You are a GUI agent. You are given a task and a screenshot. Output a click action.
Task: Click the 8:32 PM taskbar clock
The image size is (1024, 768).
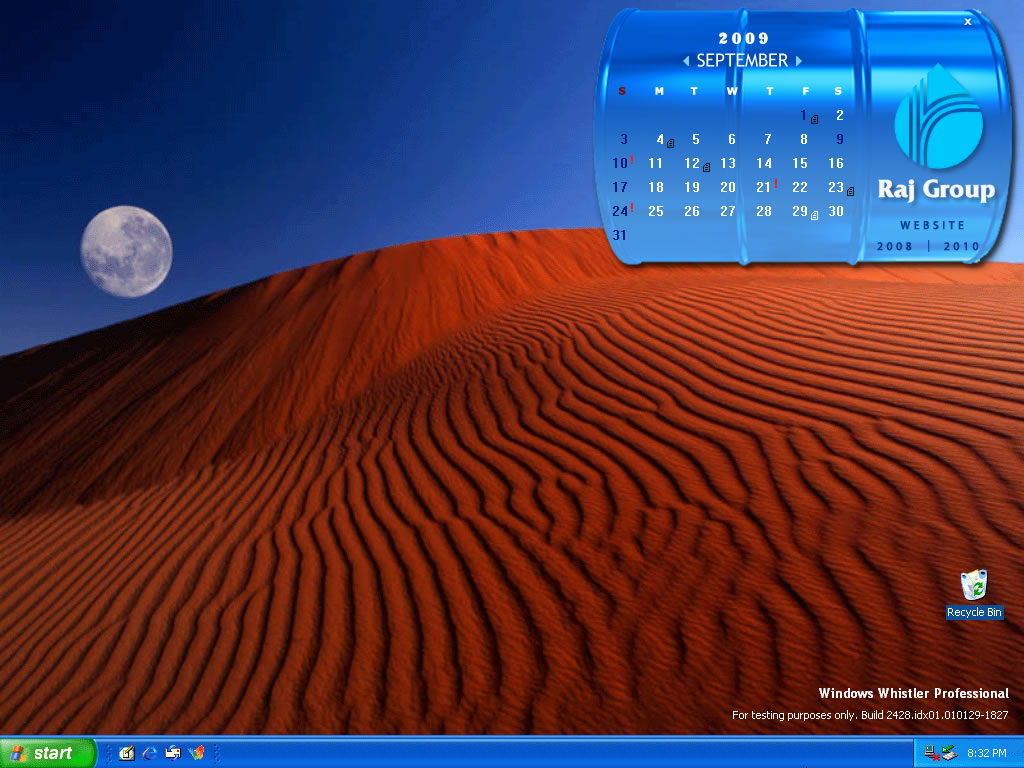[986, 753]
